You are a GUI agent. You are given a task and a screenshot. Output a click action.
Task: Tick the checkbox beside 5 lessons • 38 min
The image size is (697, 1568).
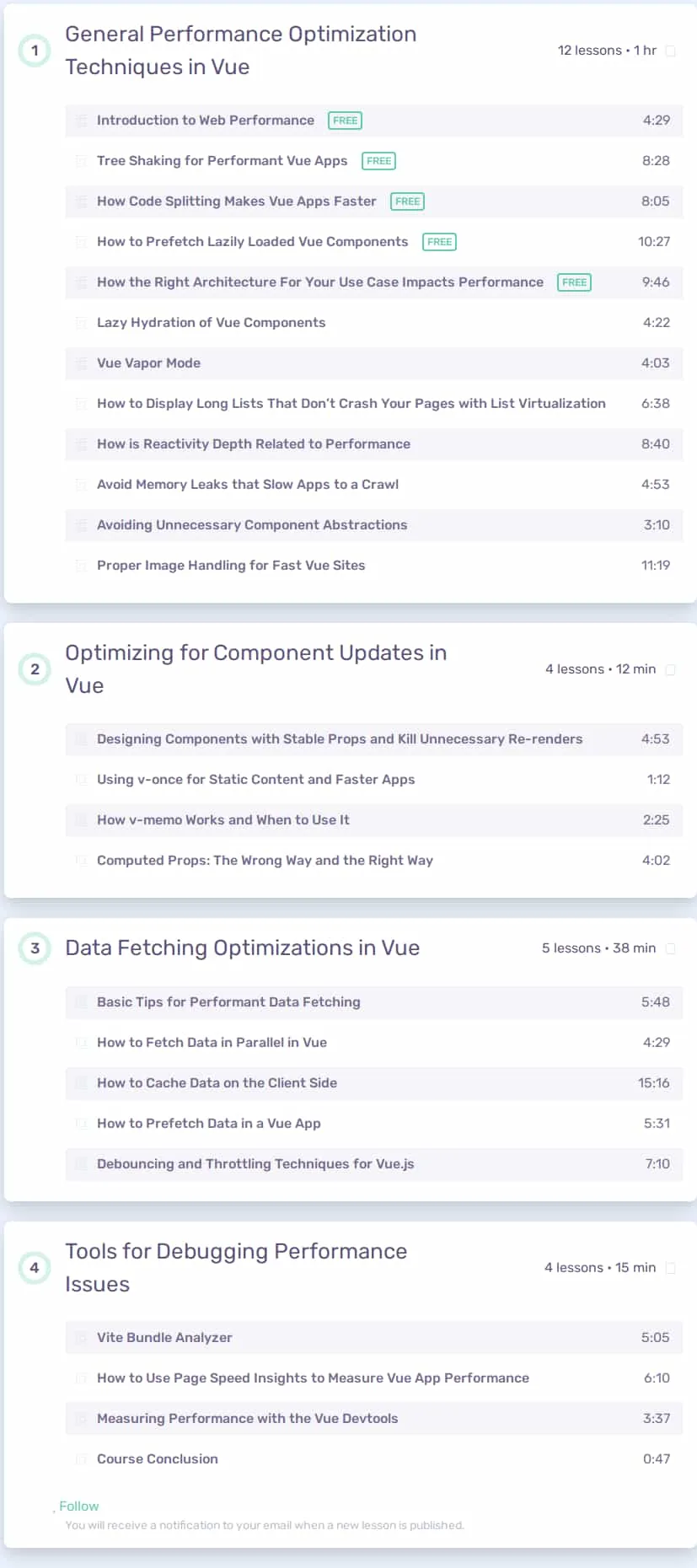pos(671,949)
